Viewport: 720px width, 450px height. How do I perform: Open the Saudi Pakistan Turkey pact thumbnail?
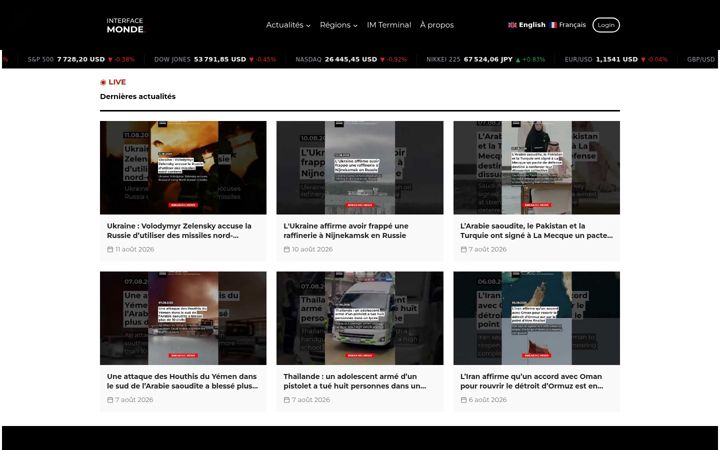536,168
